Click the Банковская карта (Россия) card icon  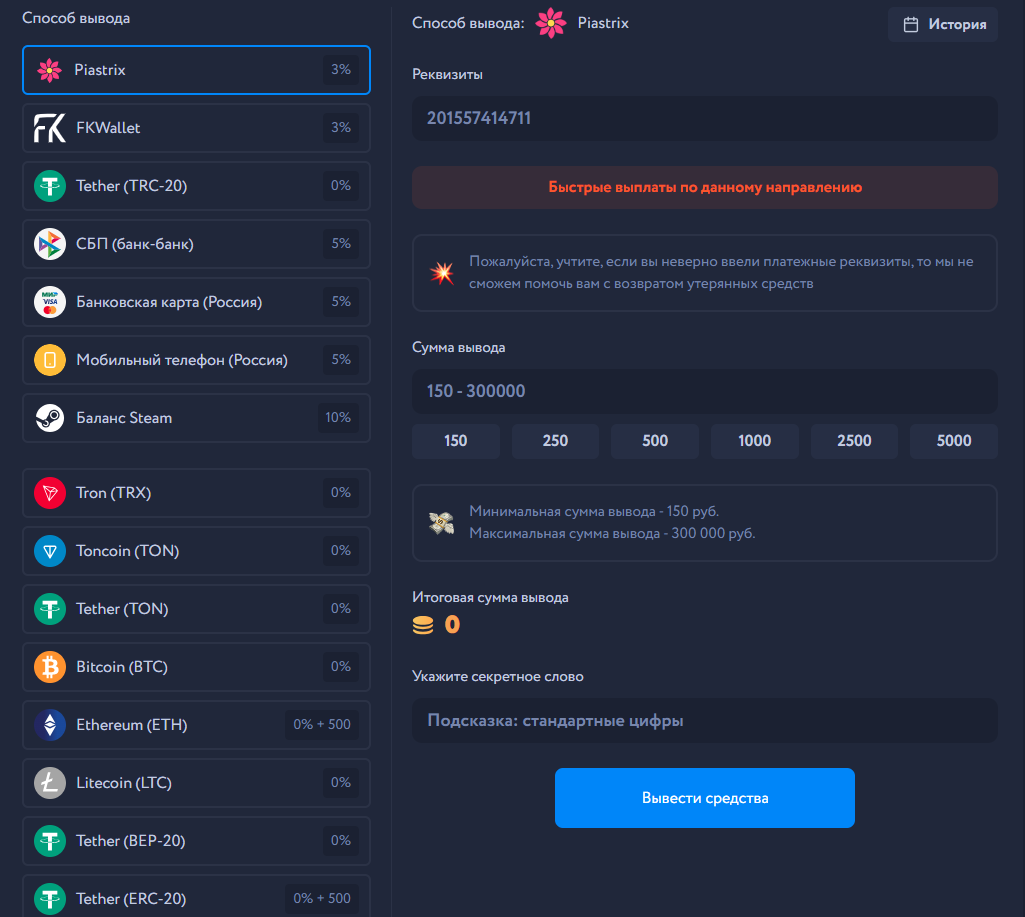(x=50, y=302)
